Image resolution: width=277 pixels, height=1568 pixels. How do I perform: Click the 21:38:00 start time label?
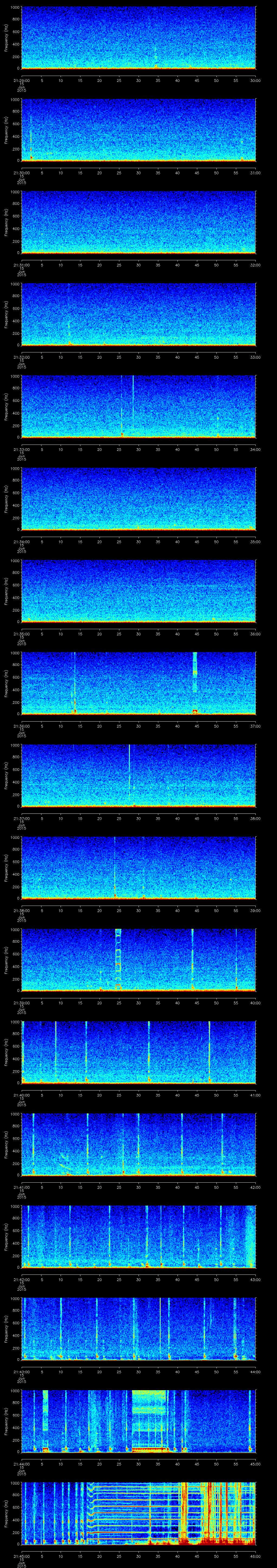[x=21, y=910]
